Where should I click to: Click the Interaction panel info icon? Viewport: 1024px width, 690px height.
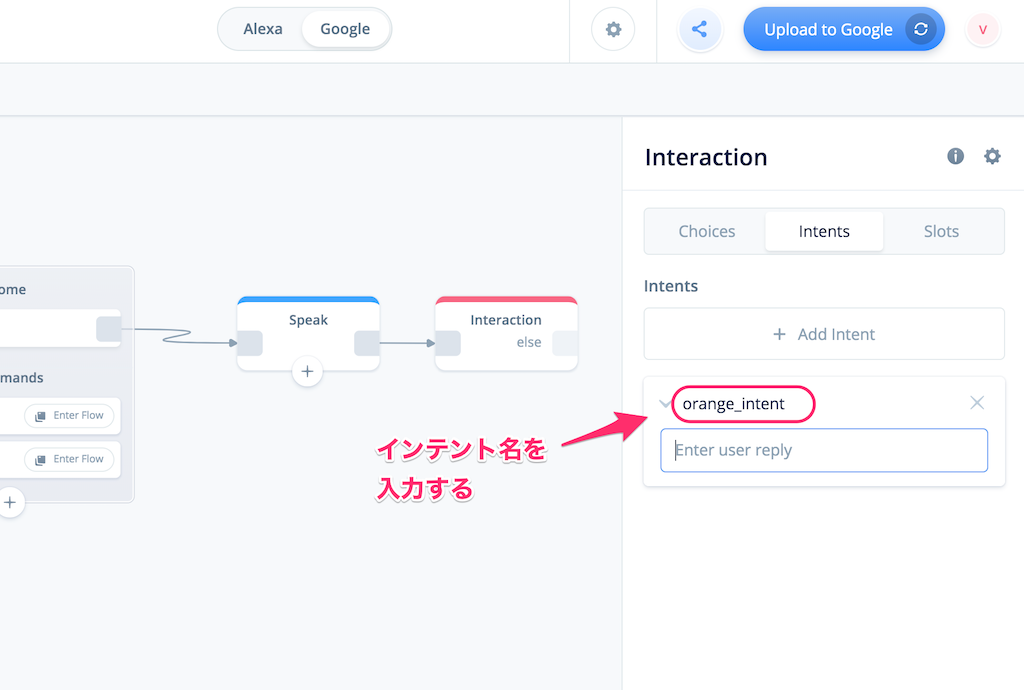point(955,156)
